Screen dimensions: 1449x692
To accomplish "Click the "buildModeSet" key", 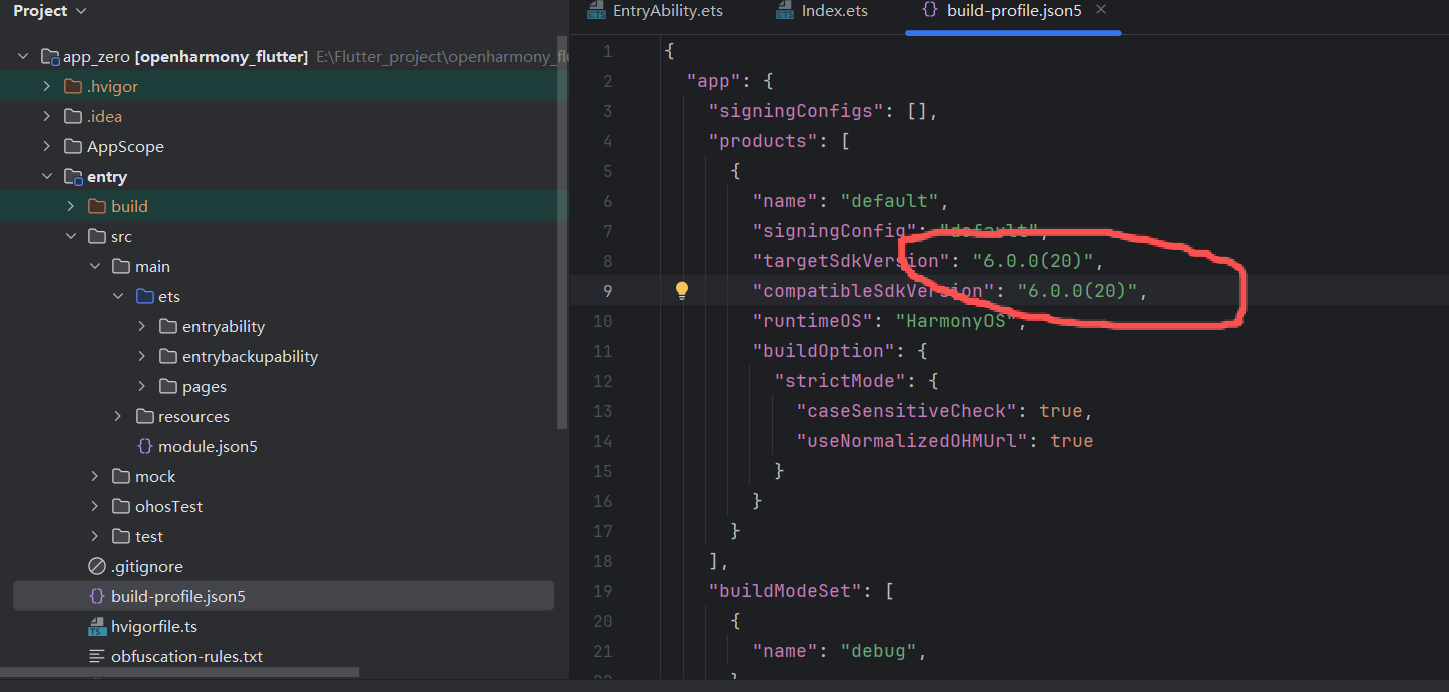I will (x=785, y=591).
